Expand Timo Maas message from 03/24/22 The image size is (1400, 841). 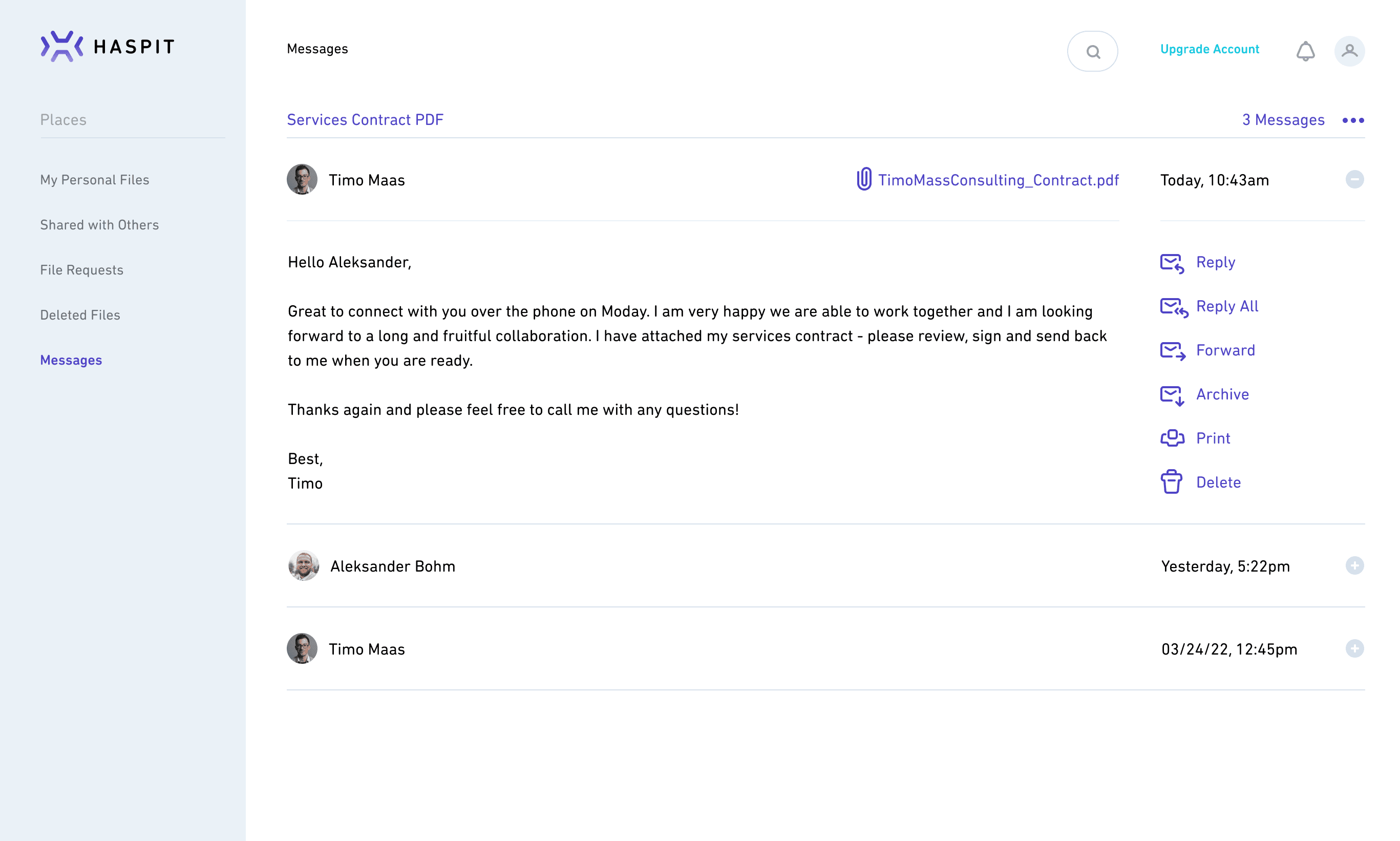pos(1354,648)
